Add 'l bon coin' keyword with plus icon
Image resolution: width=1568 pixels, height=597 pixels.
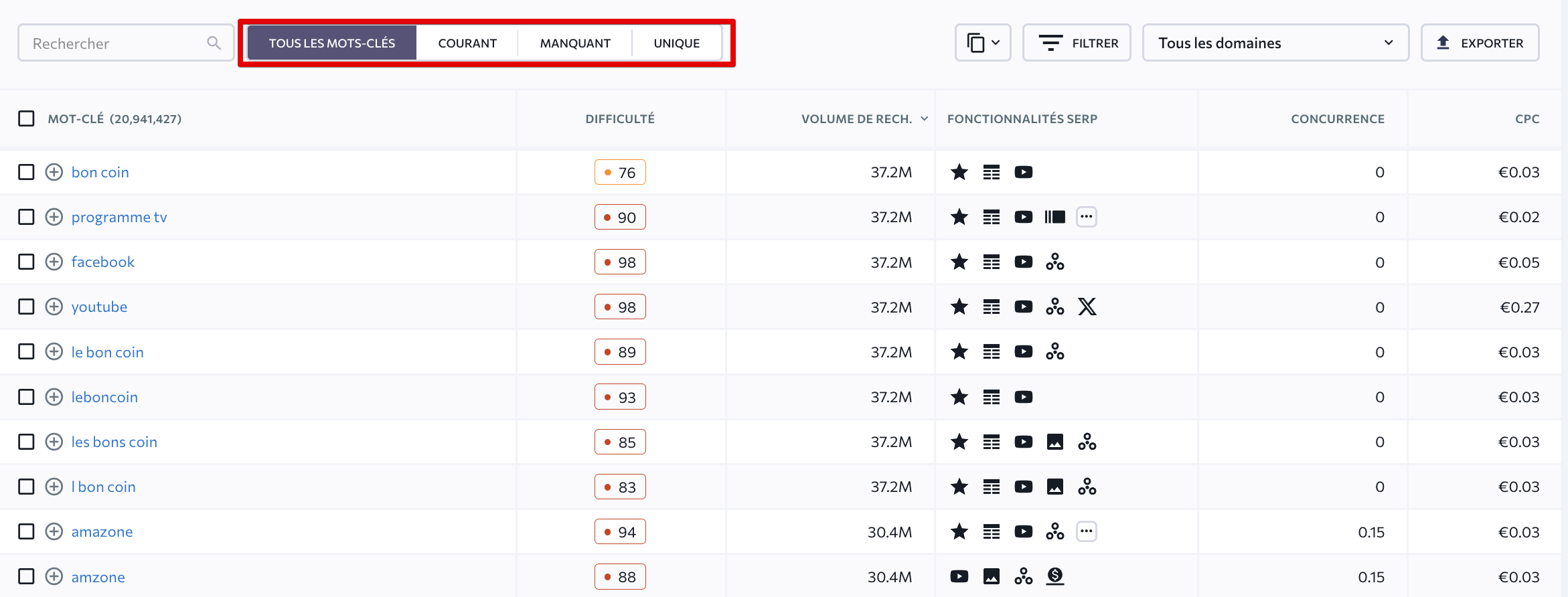coord(54,487)
